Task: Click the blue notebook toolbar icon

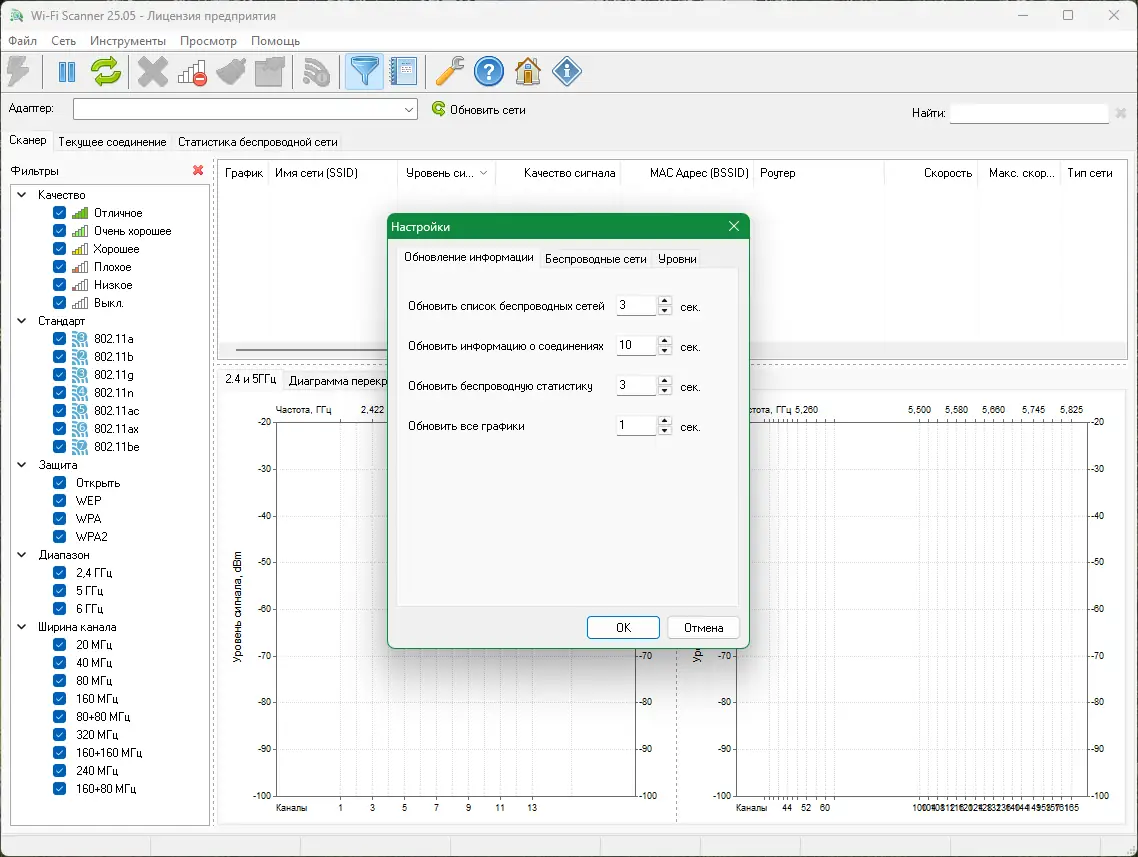Action: point(404,71)
